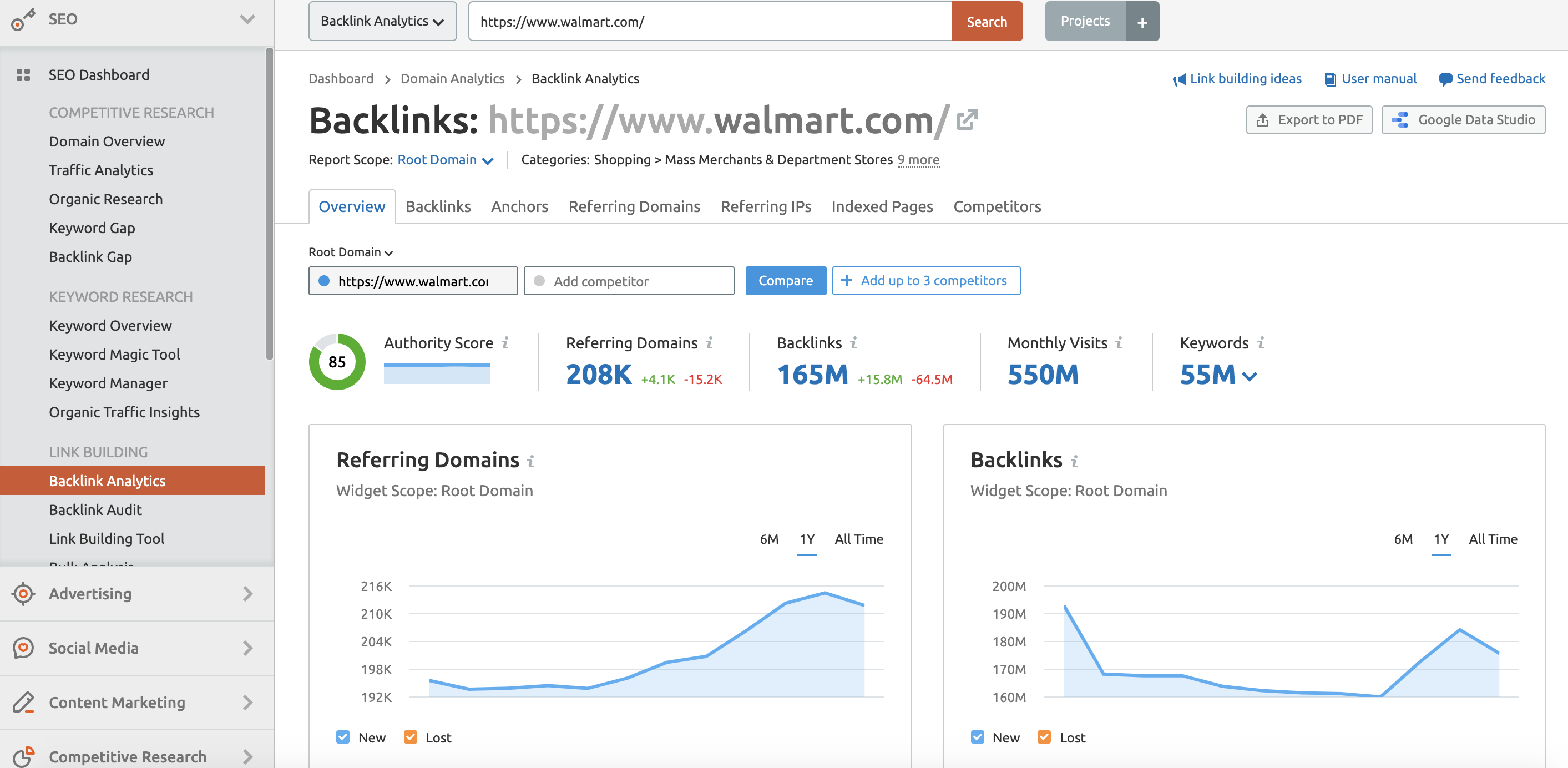This screenshot has width=1568, height=768.
Task: Click the Authority Score 85 donut chart
Action: click(337, 361)
